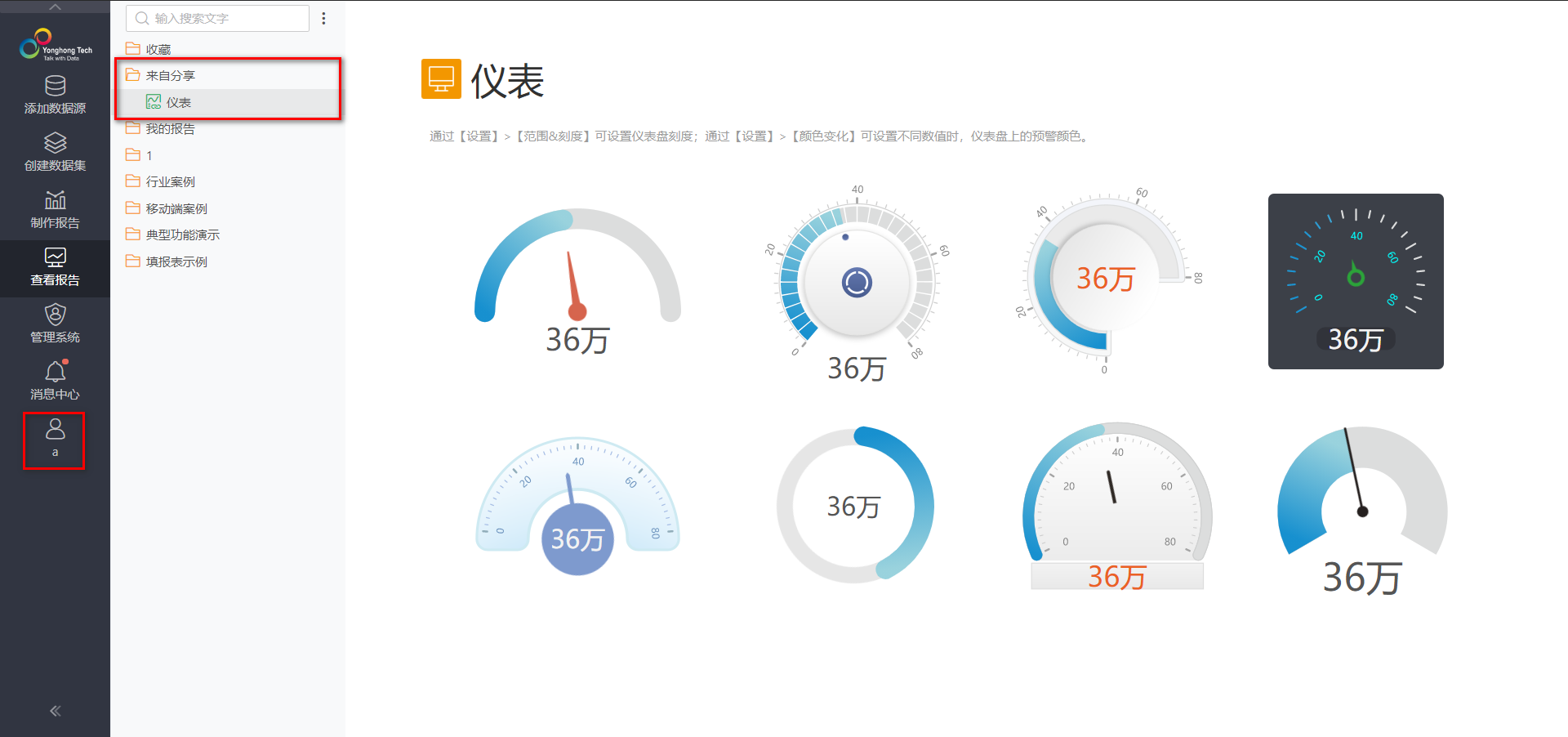The width and height of the screenshot is (1568, 737).
Task: Click the red-needle half-arc gauge
Action: (x=577, y=282)
